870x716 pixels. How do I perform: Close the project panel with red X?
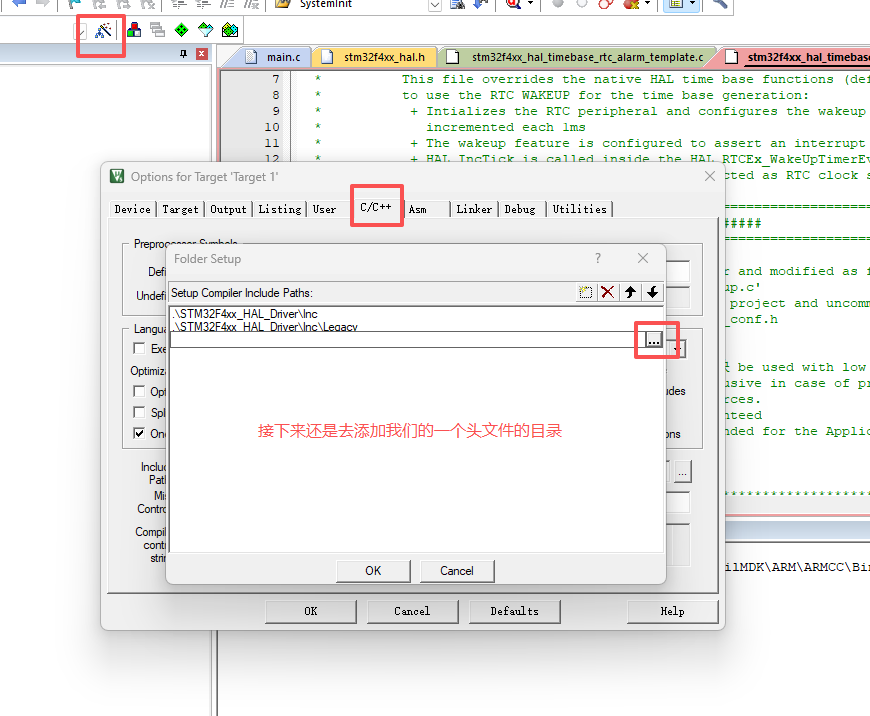tap(201, 54)
